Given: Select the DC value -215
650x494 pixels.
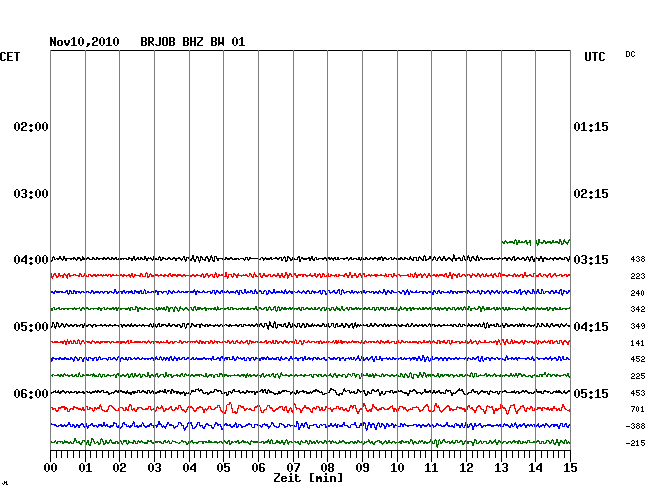Looking at the screenshot, I should click(x=635, y=443).
